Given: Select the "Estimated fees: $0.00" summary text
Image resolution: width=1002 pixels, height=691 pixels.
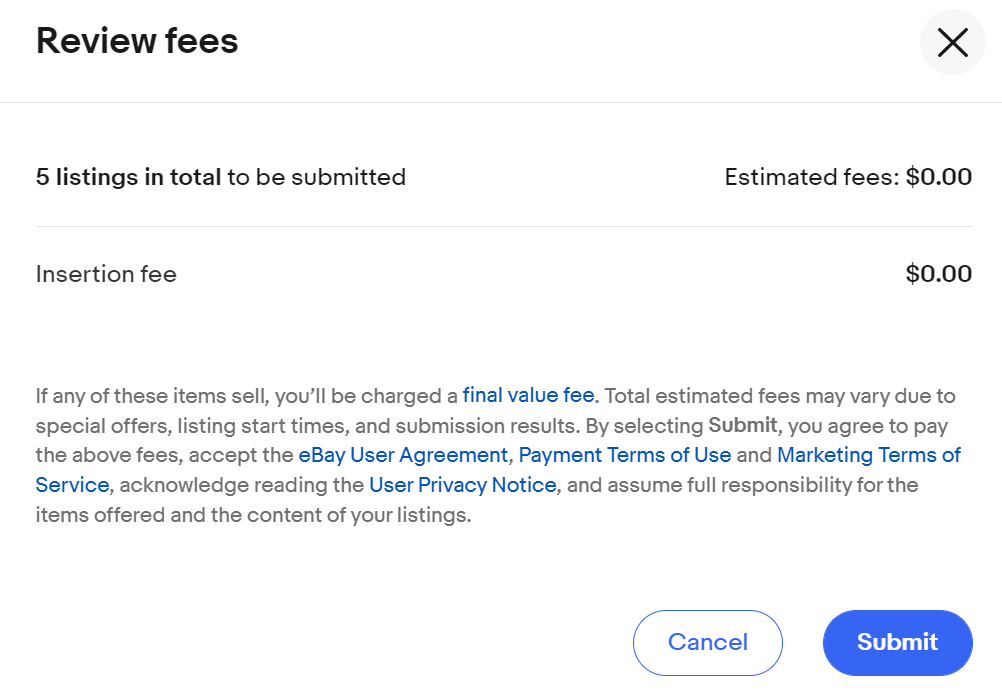Looking at the screenshot, I should 848,178.
